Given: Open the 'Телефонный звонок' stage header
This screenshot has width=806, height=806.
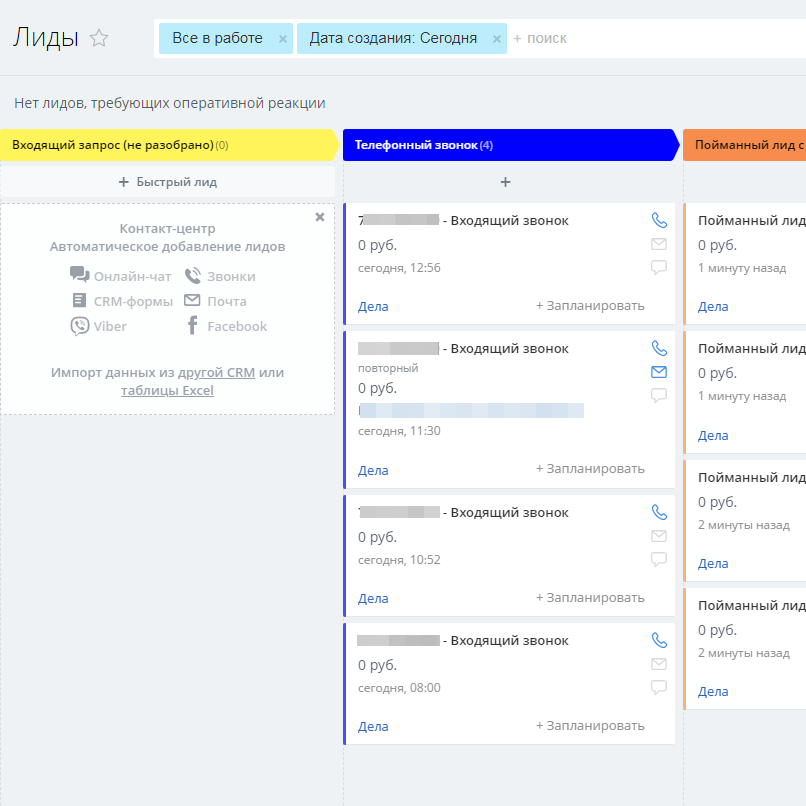Looking at the screenshot, I should coord(510,145).
